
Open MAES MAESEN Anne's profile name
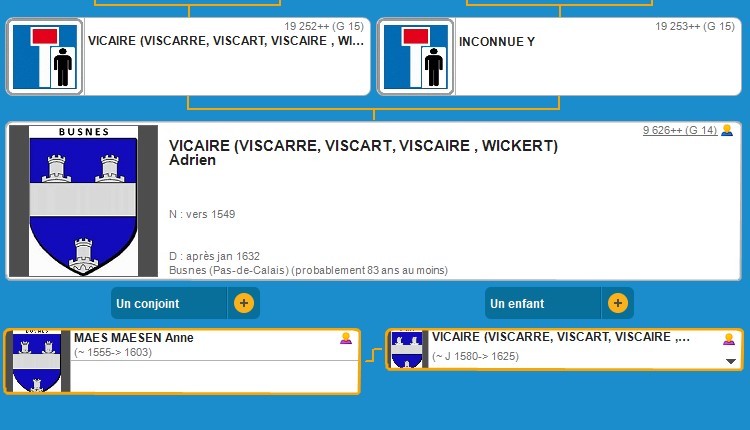click(133, 338)
